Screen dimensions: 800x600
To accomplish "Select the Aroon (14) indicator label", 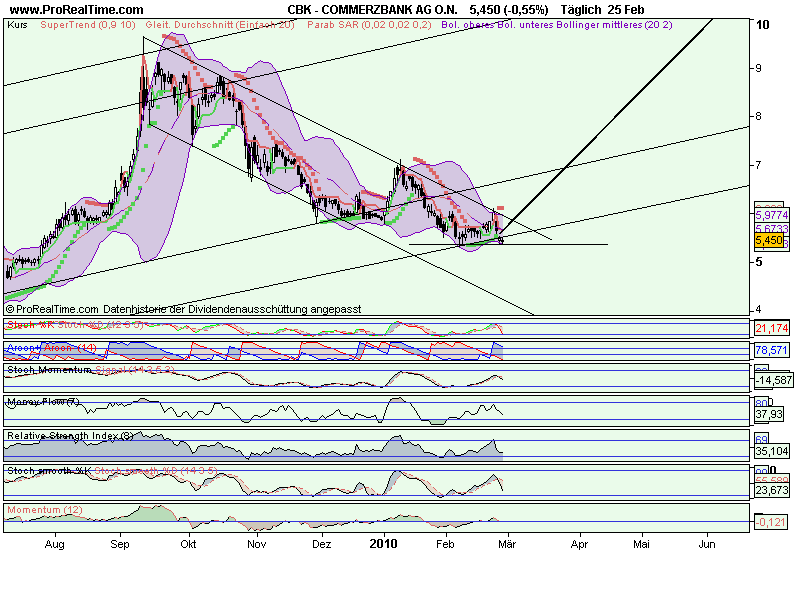I will pos(52,347).
